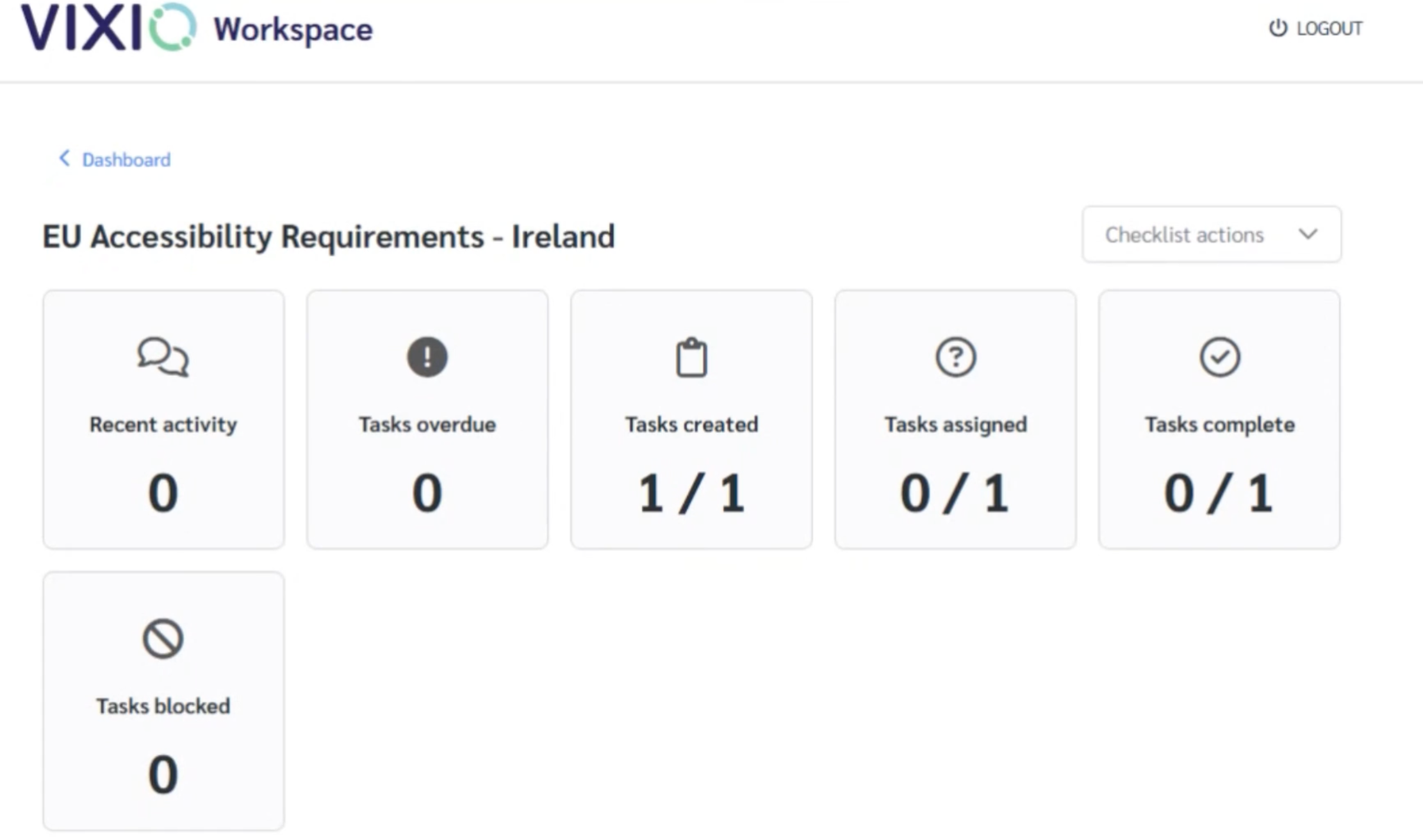This screenshot has height=840, width=1423.
Task: Click the Tasks complete checkmark icon
Action: (1219, 357)
